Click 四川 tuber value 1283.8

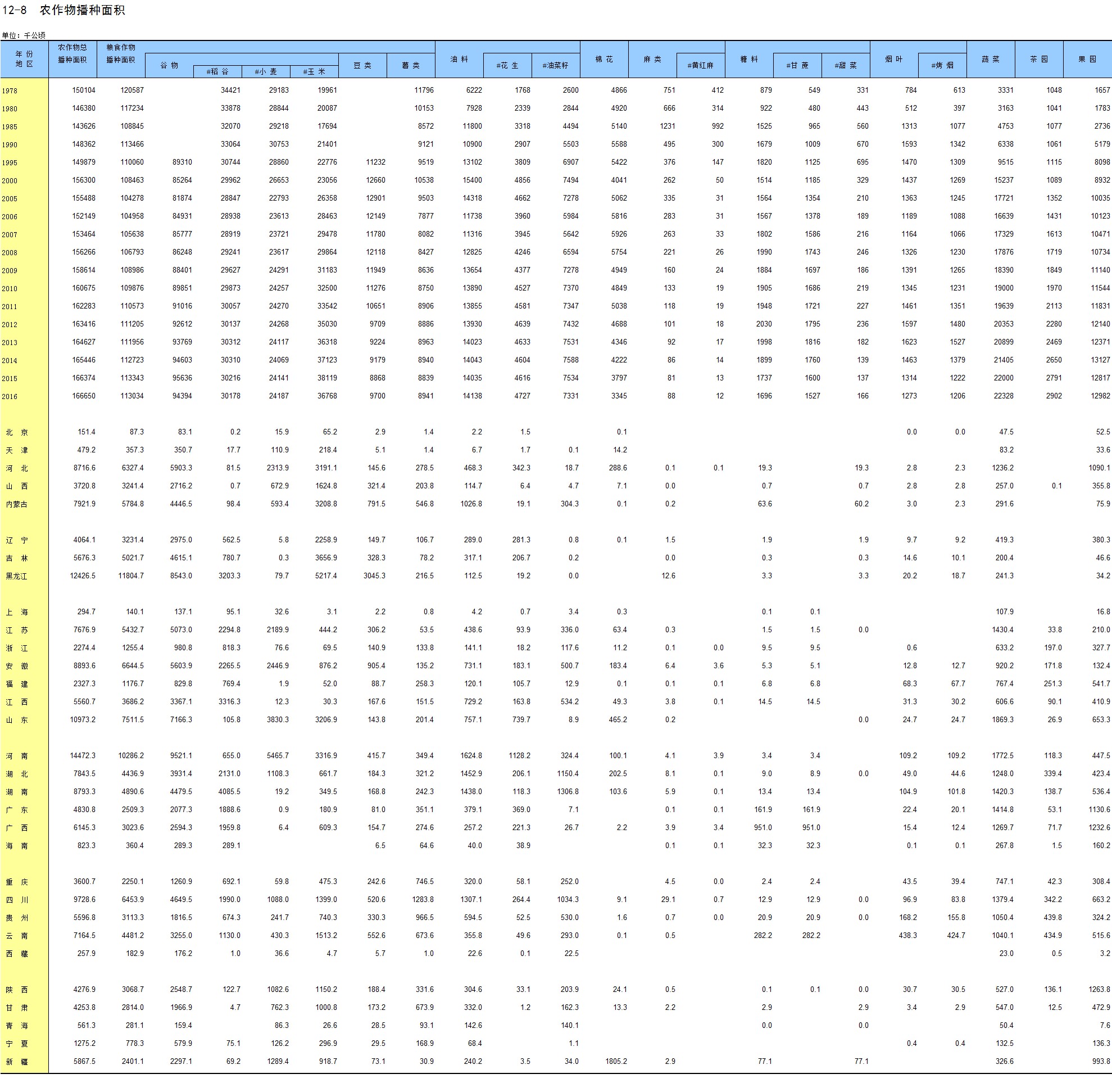click(423, 900)
